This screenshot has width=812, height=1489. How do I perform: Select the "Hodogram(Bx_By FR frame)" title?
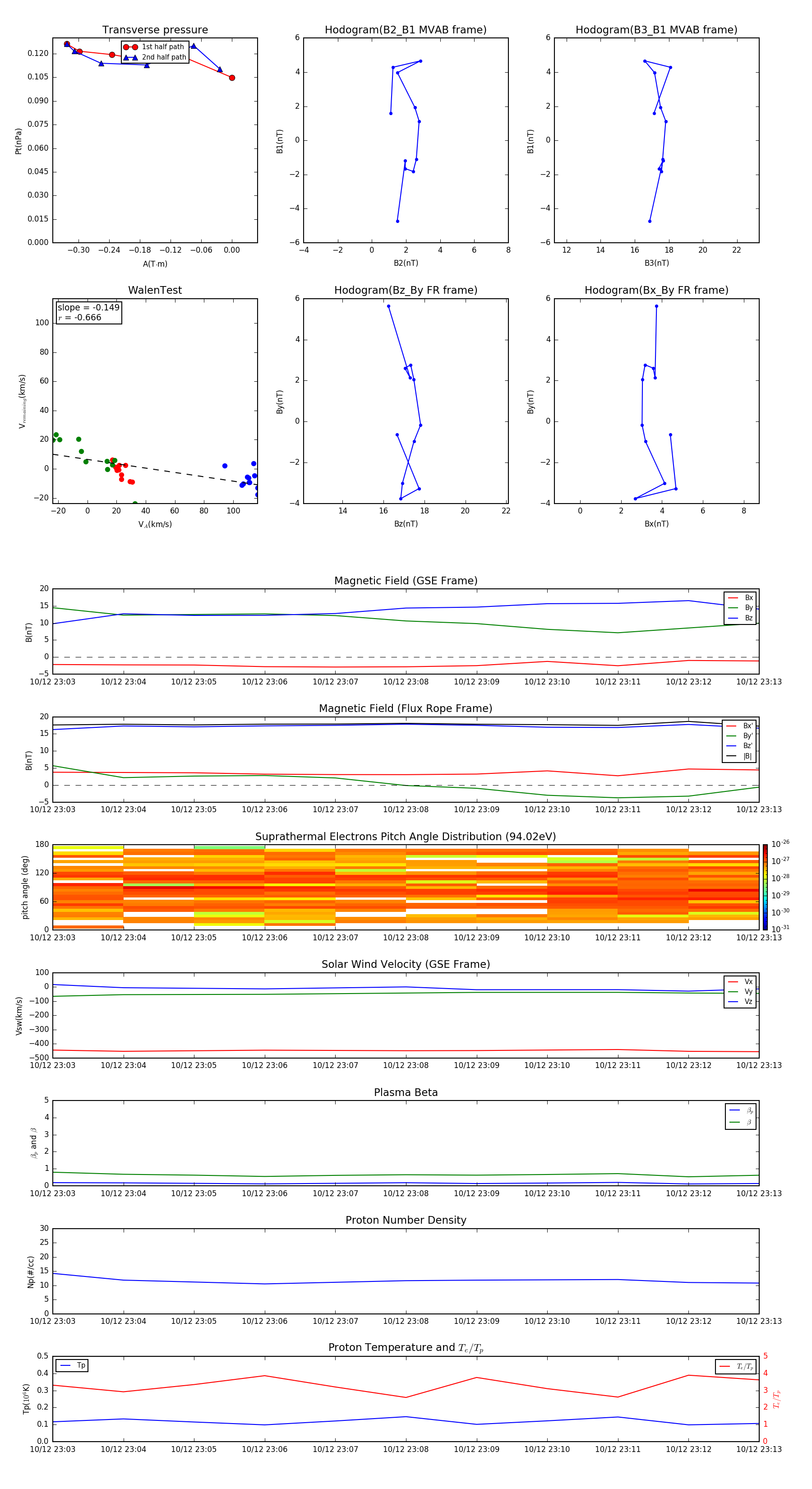coord(656,290)
